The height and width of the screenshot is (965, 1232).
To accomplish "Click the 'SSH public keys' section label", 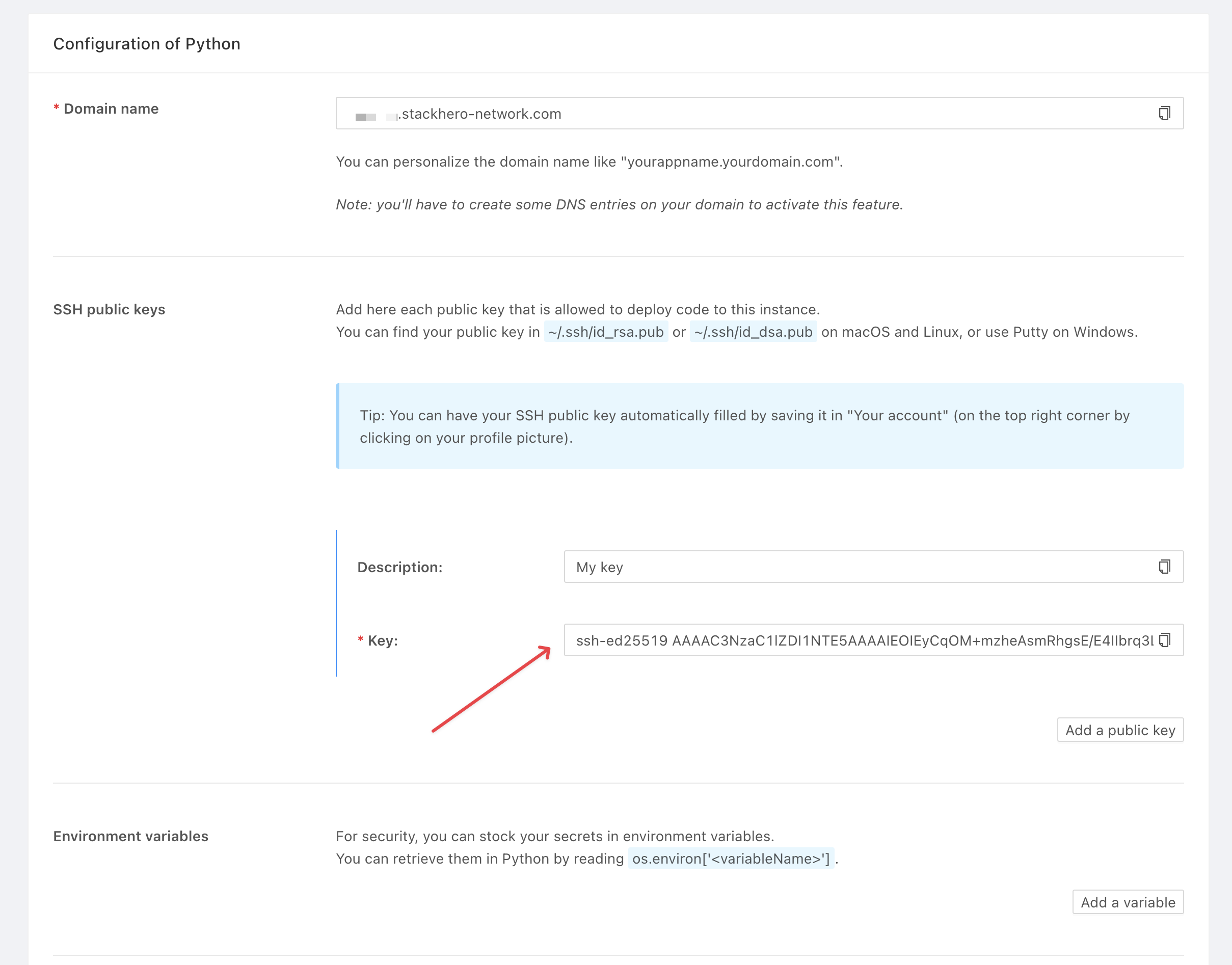I will 109,310.
